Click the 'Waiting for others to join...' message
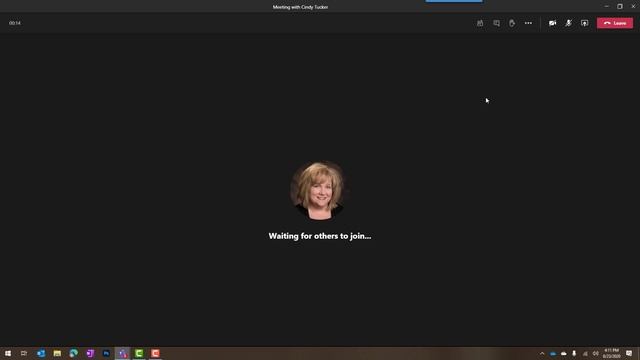Screen dimensions: 640x360 (x=320, y=236)
